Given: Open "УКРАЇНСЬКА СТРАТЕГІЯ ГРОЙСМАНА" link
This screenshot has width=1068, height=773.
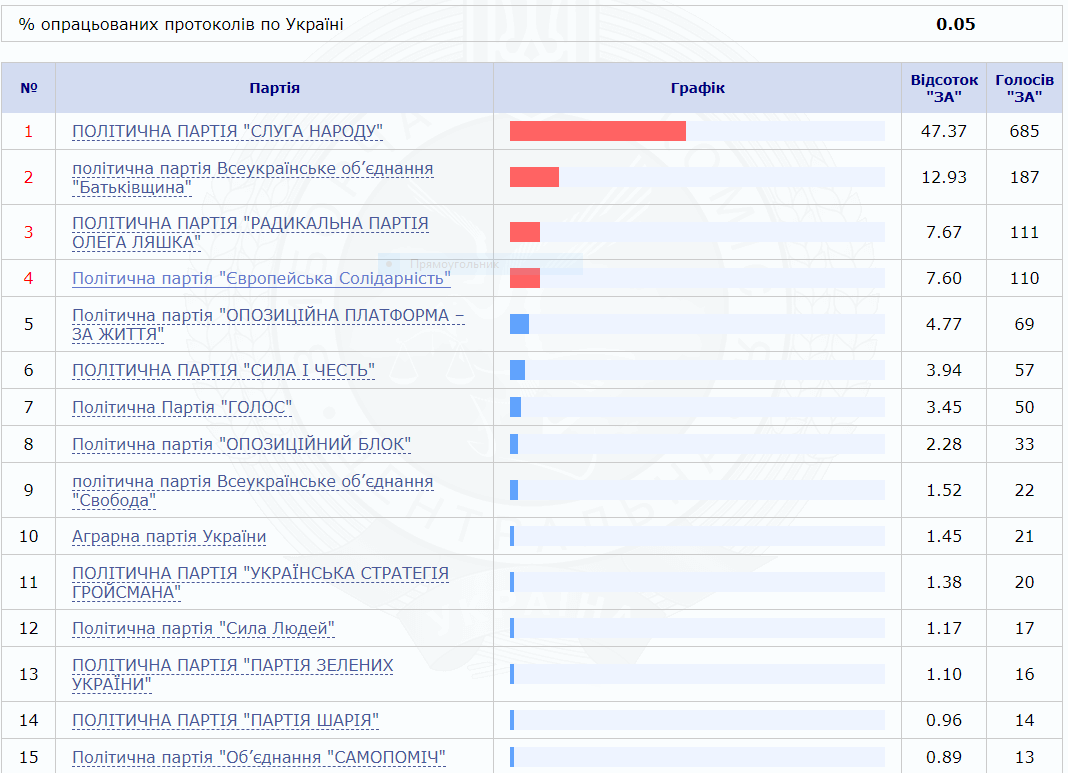Looking at the screenshot, I should [x=260, y=574].
